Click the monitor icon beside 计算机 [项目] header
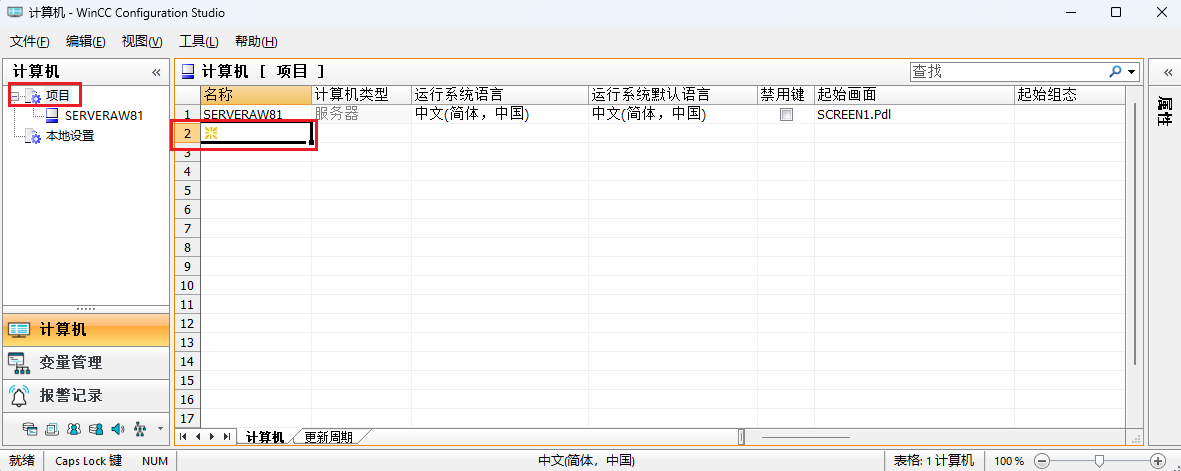 point(188,72)
